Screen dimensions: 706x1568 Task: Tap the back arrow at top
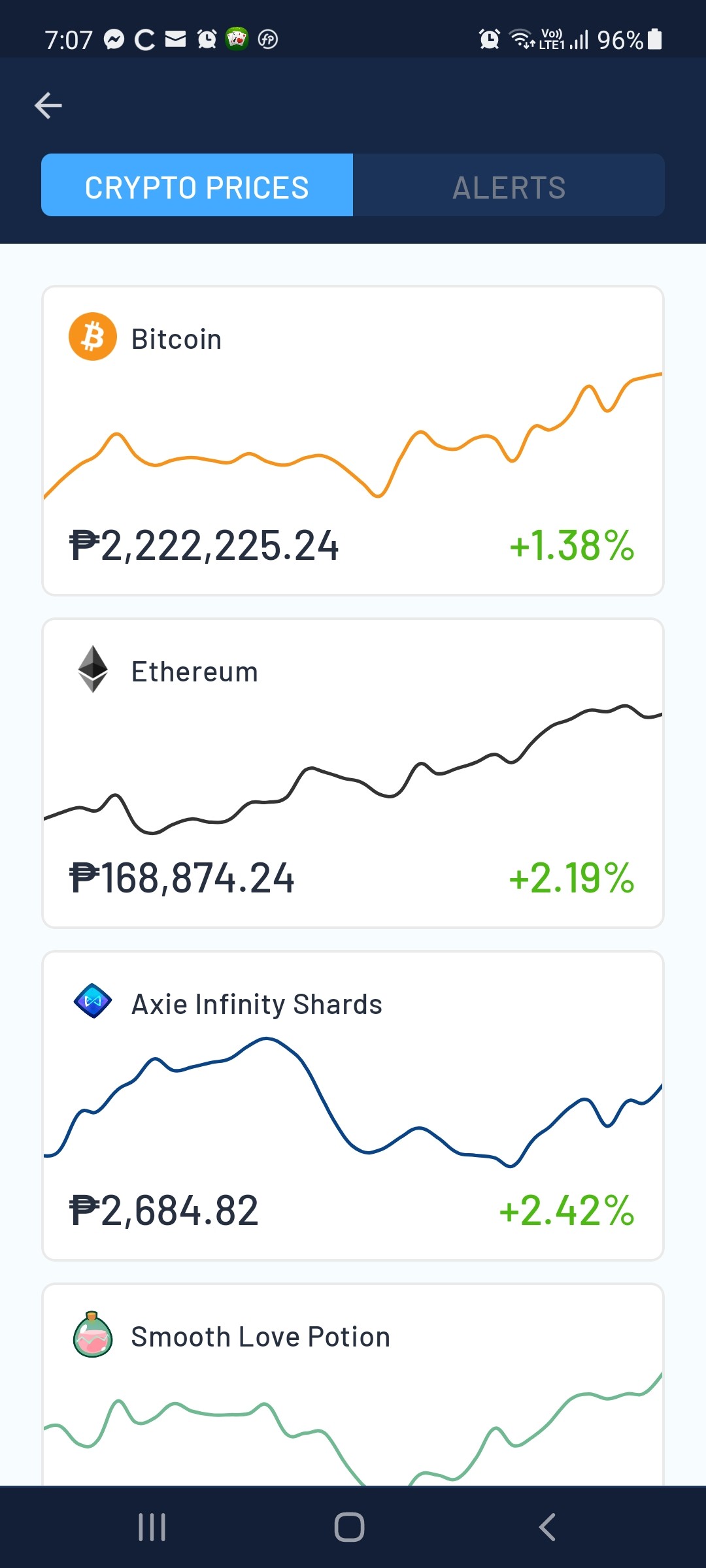[48, 105]
